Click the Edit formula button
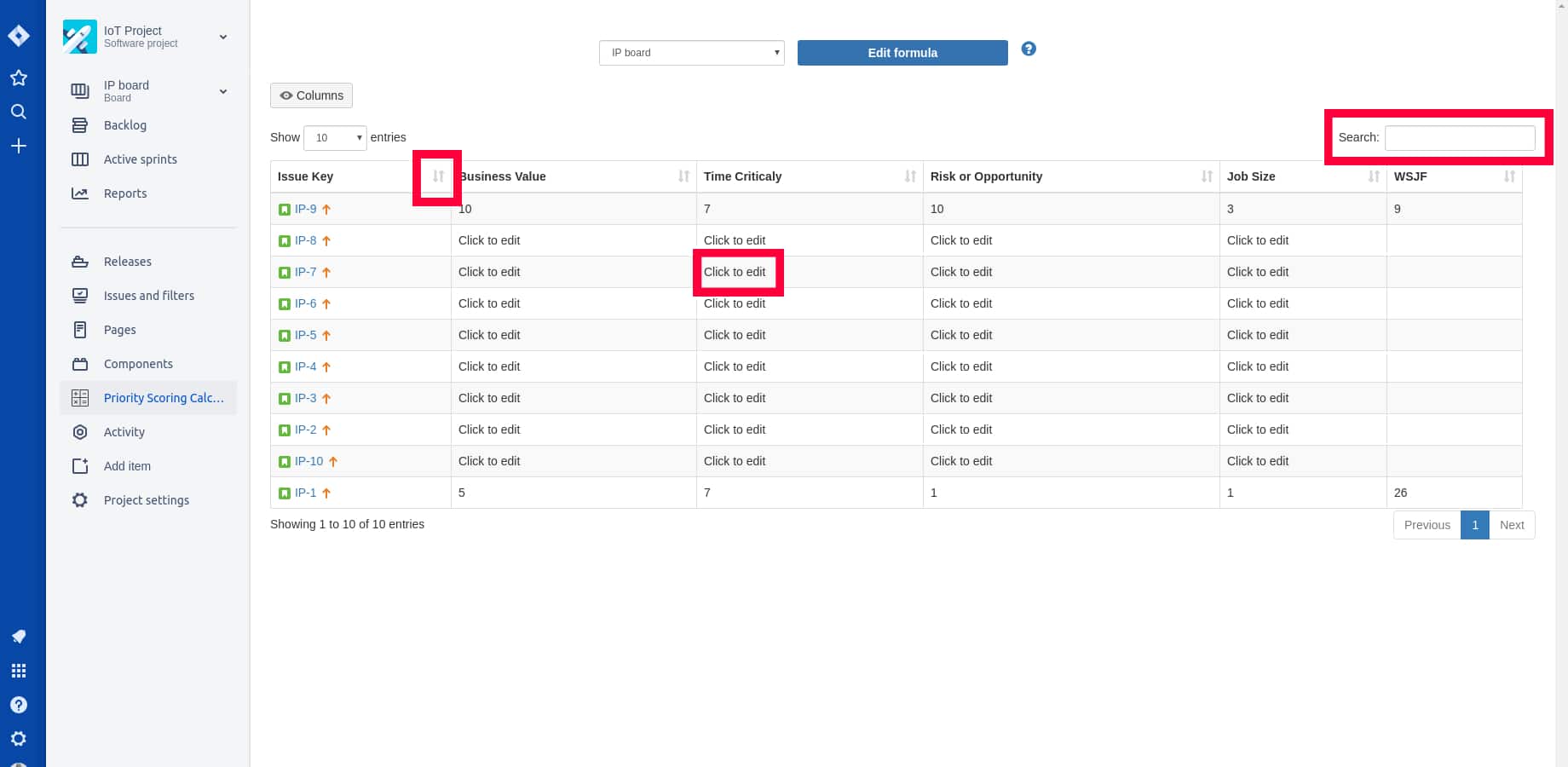This screenshot has height=767, width=1568. (902, 53)
